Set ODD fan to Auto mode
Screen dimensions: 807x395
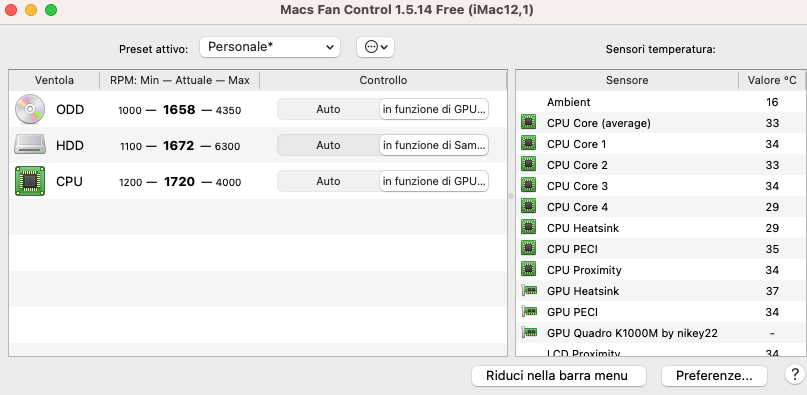pyautogui.click(x=328, y=109)
